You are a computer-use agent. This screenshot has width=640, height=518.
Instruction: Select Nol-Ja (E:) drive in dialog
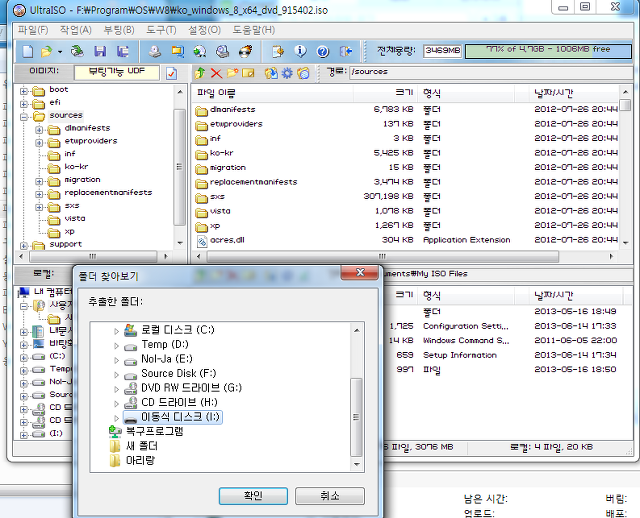tap(167, 359)
